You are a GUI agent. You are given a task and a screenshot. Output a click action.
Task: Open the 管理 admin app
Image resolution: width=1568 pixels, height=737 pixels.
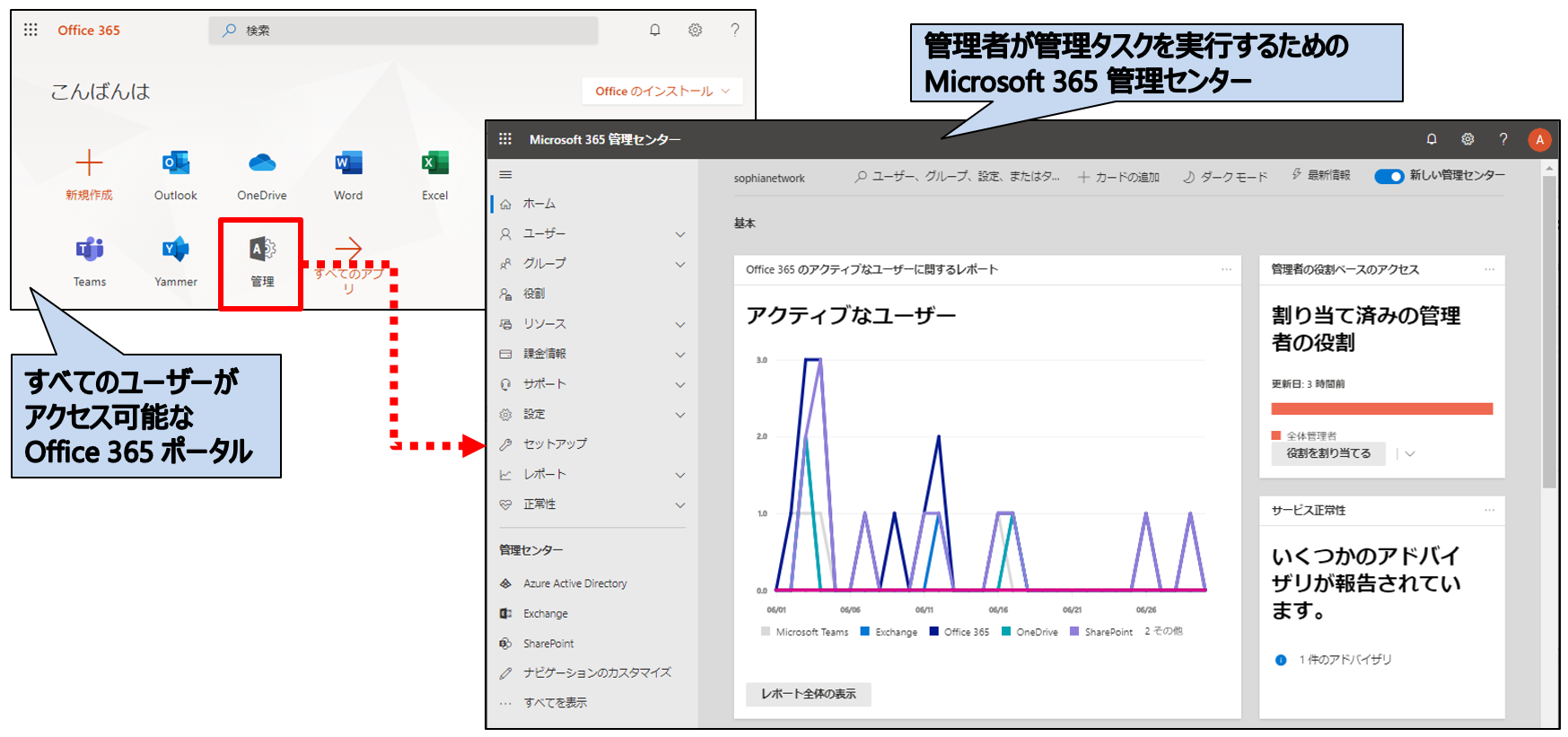tap(262, 263)
